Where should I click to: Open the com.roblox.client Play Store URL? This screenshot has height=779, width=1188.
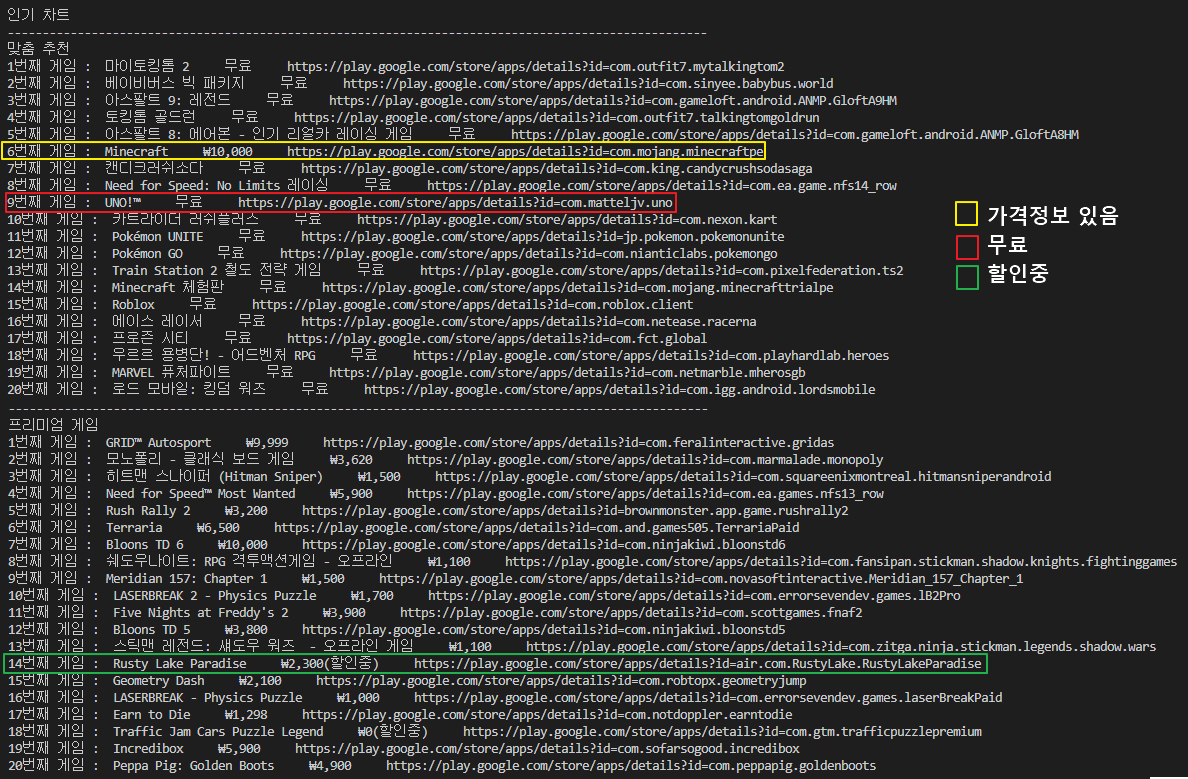473,305
